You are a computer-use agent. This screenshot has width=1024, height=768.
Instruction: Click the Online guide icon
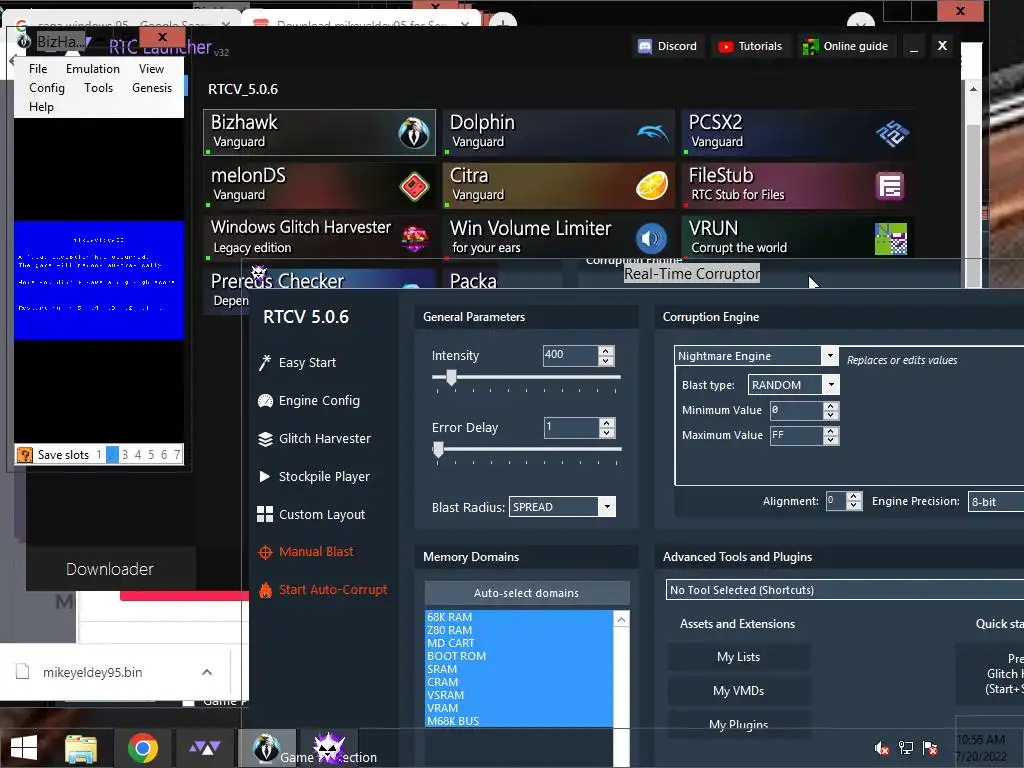(810, 47)
